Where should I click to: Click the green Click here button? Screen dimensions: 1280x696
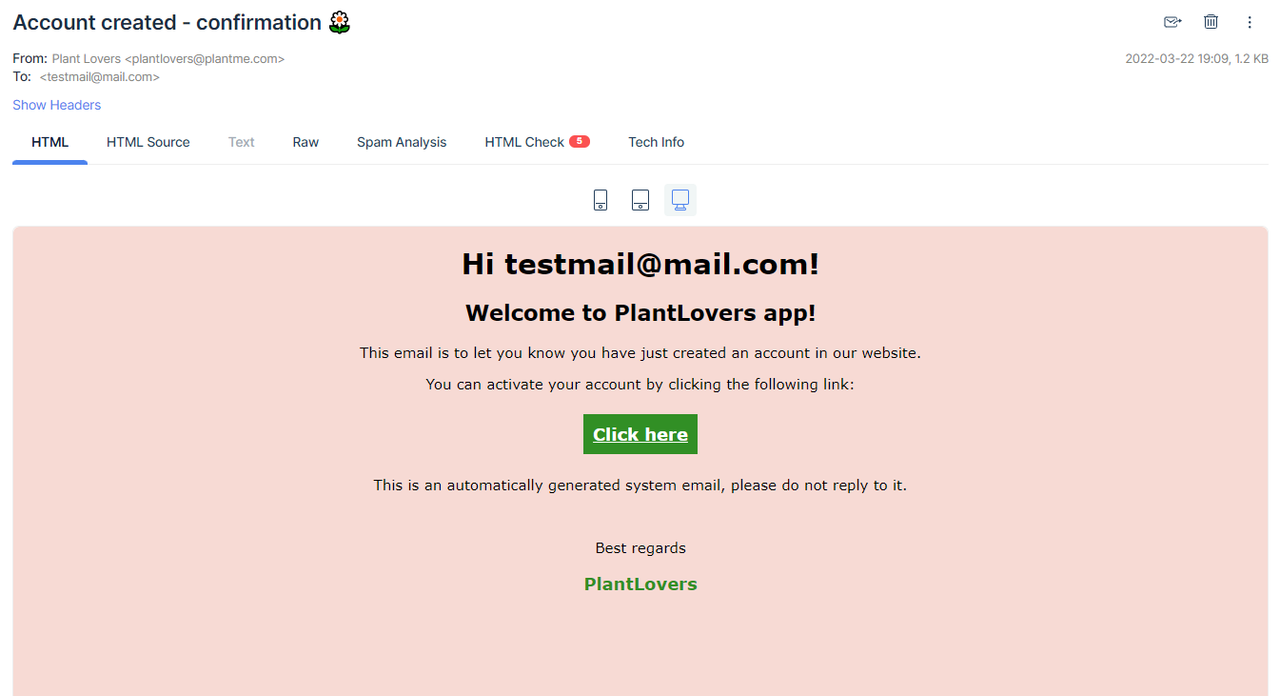click(640, 434)
